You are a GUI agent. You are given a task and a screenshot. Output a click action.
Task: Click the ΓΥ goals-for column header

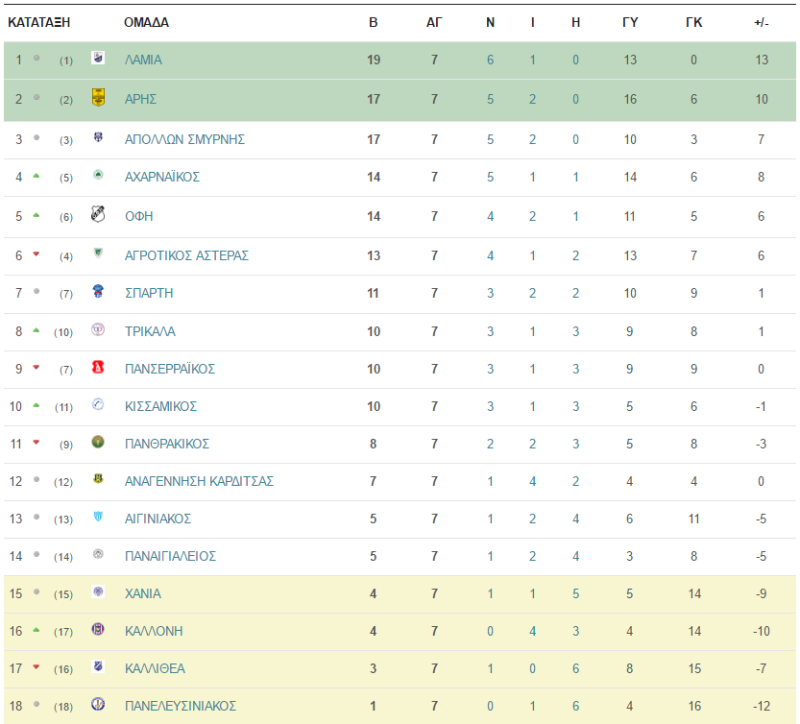click(630, 22)
